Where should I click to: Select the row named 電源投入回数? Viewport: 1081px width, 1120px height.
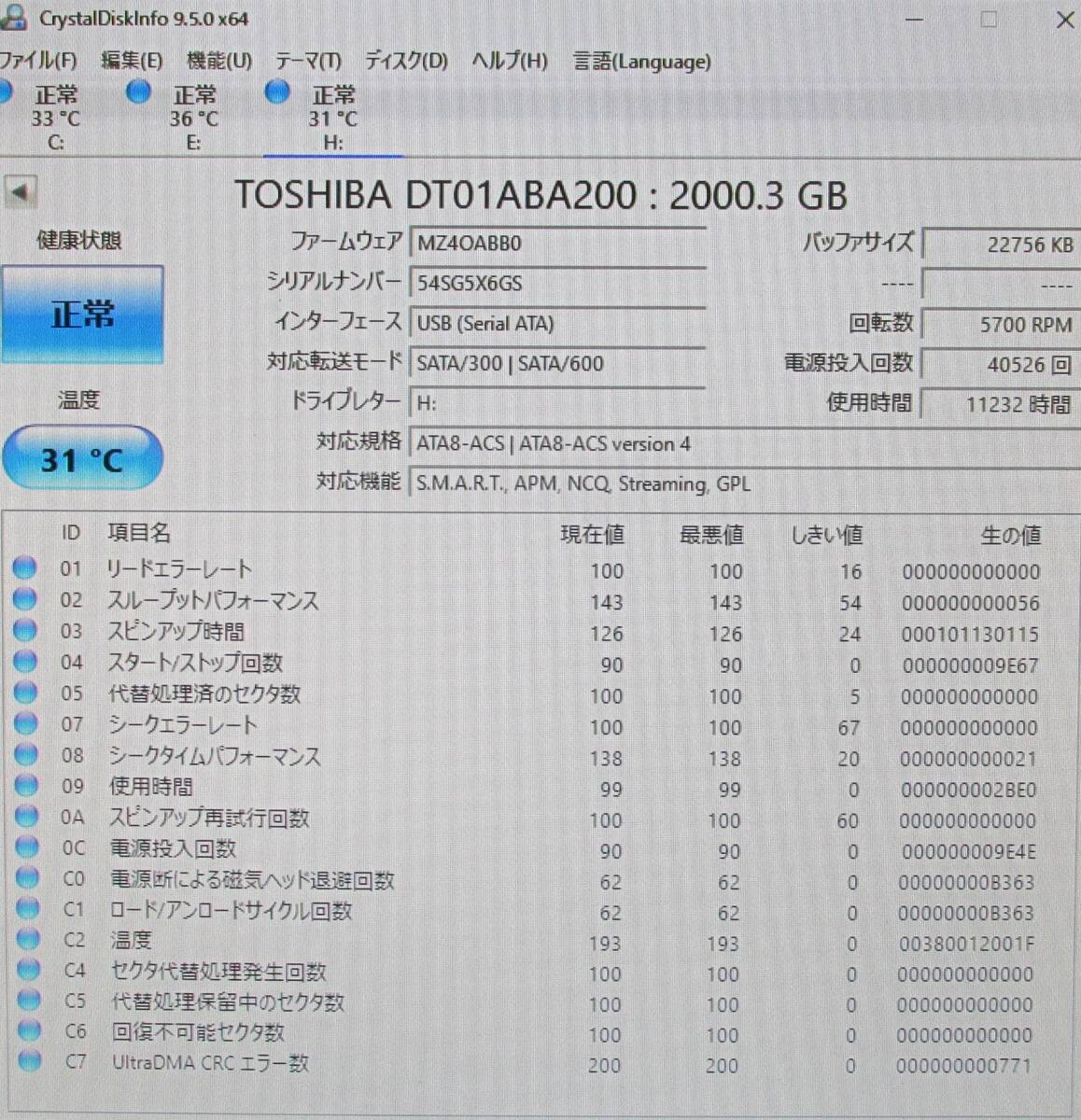point(527,849)
